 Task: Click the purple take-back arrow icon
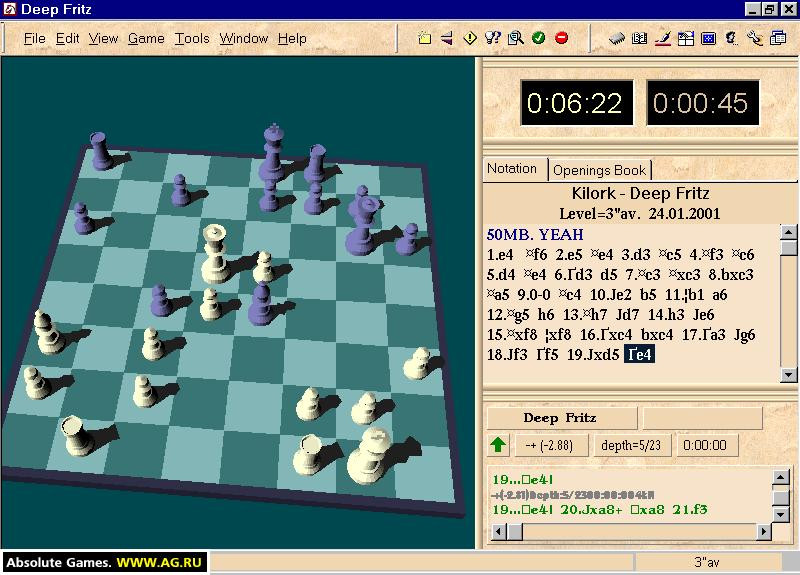[x=447, y=38]
